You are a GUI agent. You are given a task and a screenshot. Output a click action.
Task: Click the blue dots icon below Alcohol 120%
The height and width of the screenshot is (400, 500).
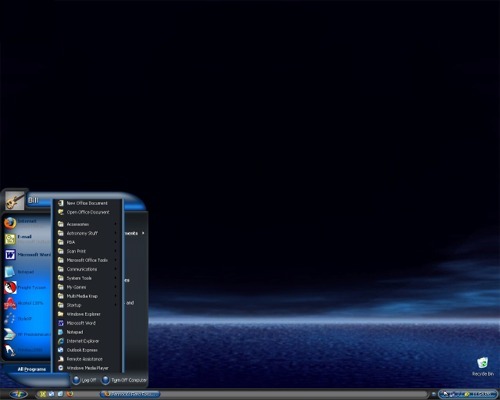[10, 319]
